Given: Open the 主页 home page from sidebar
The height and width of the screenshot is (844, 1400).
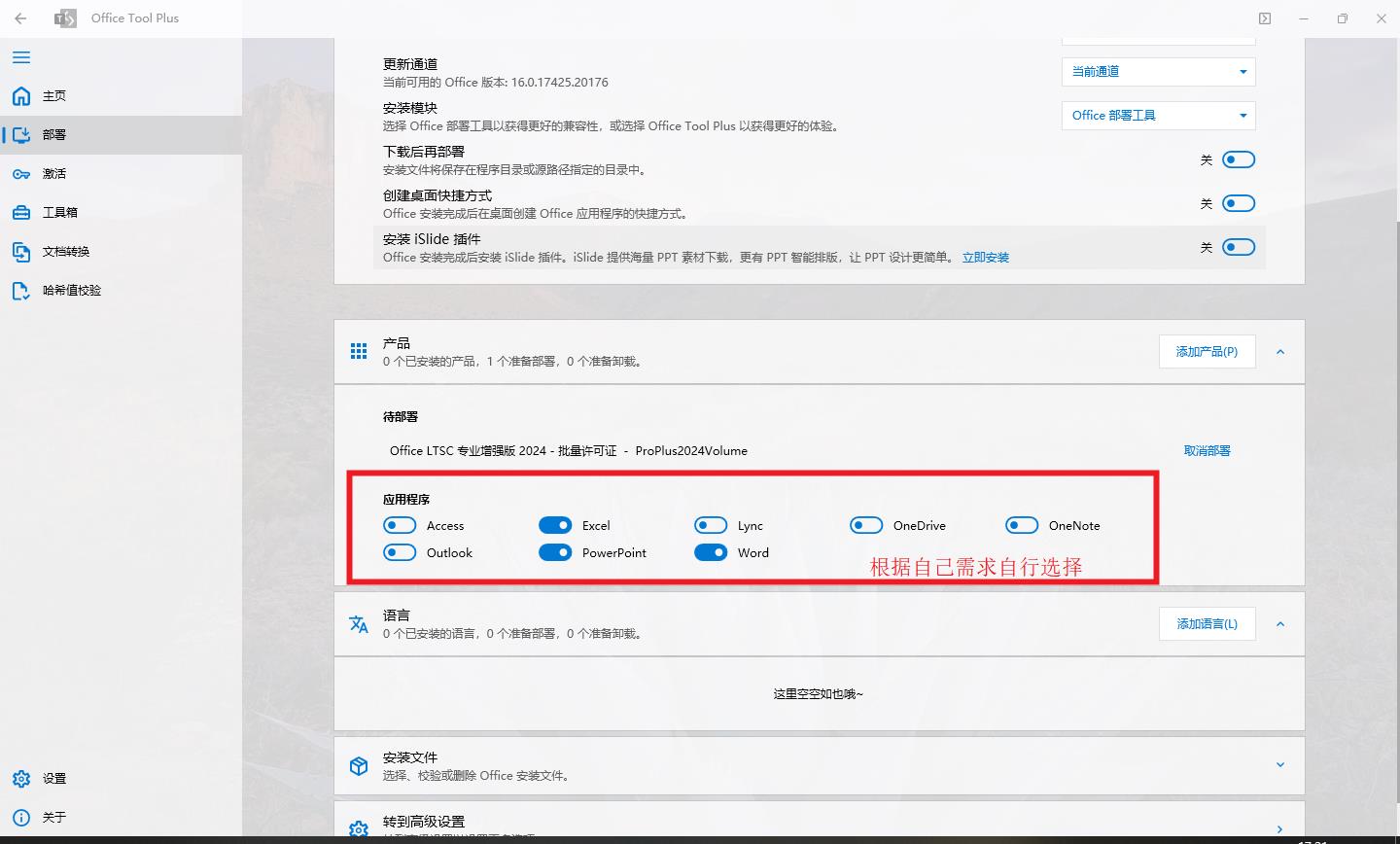Looking at the screenshot, I should coord(53,95).
